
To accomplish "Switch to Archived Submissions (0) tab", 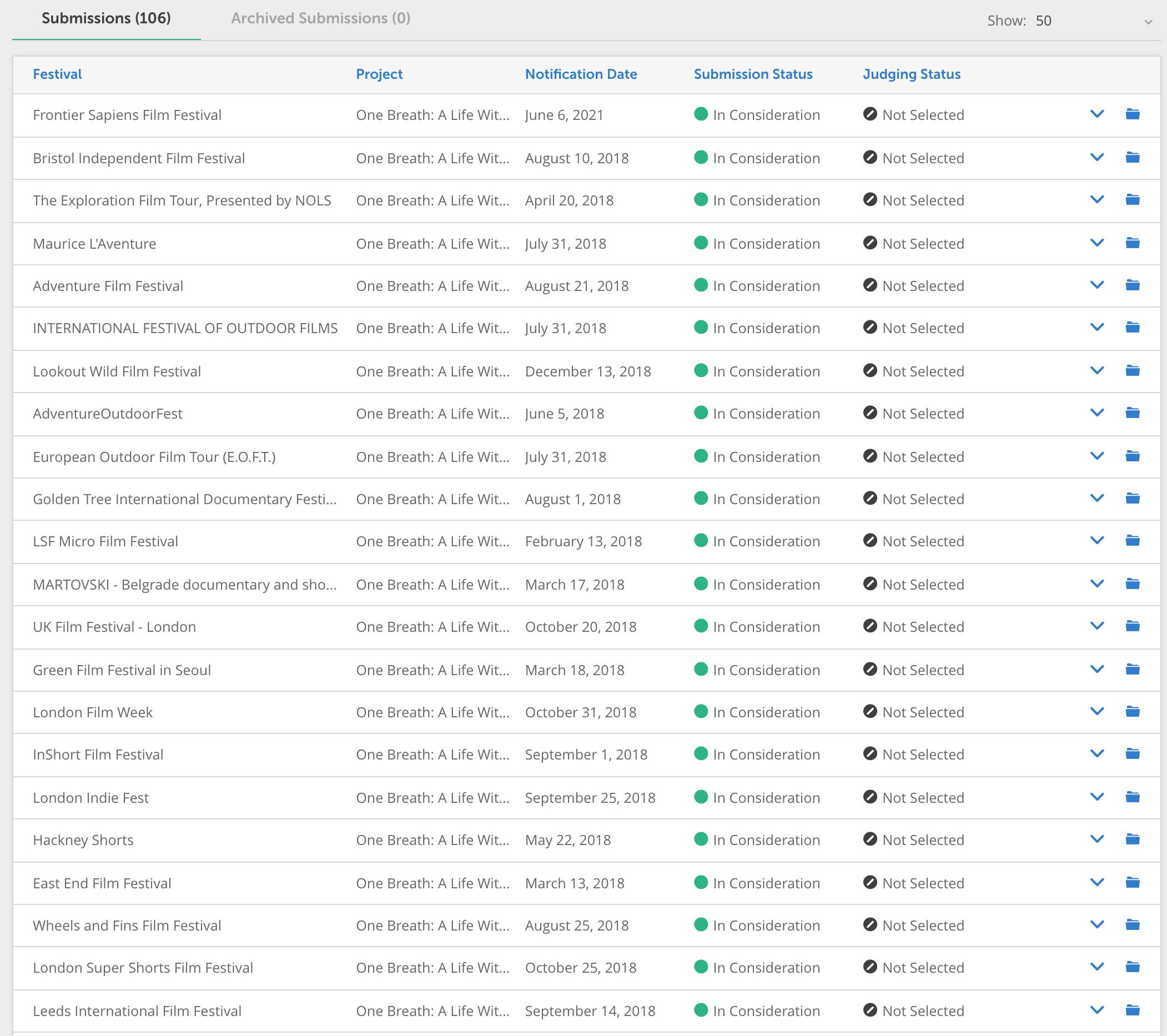I will tap(320, 18).
